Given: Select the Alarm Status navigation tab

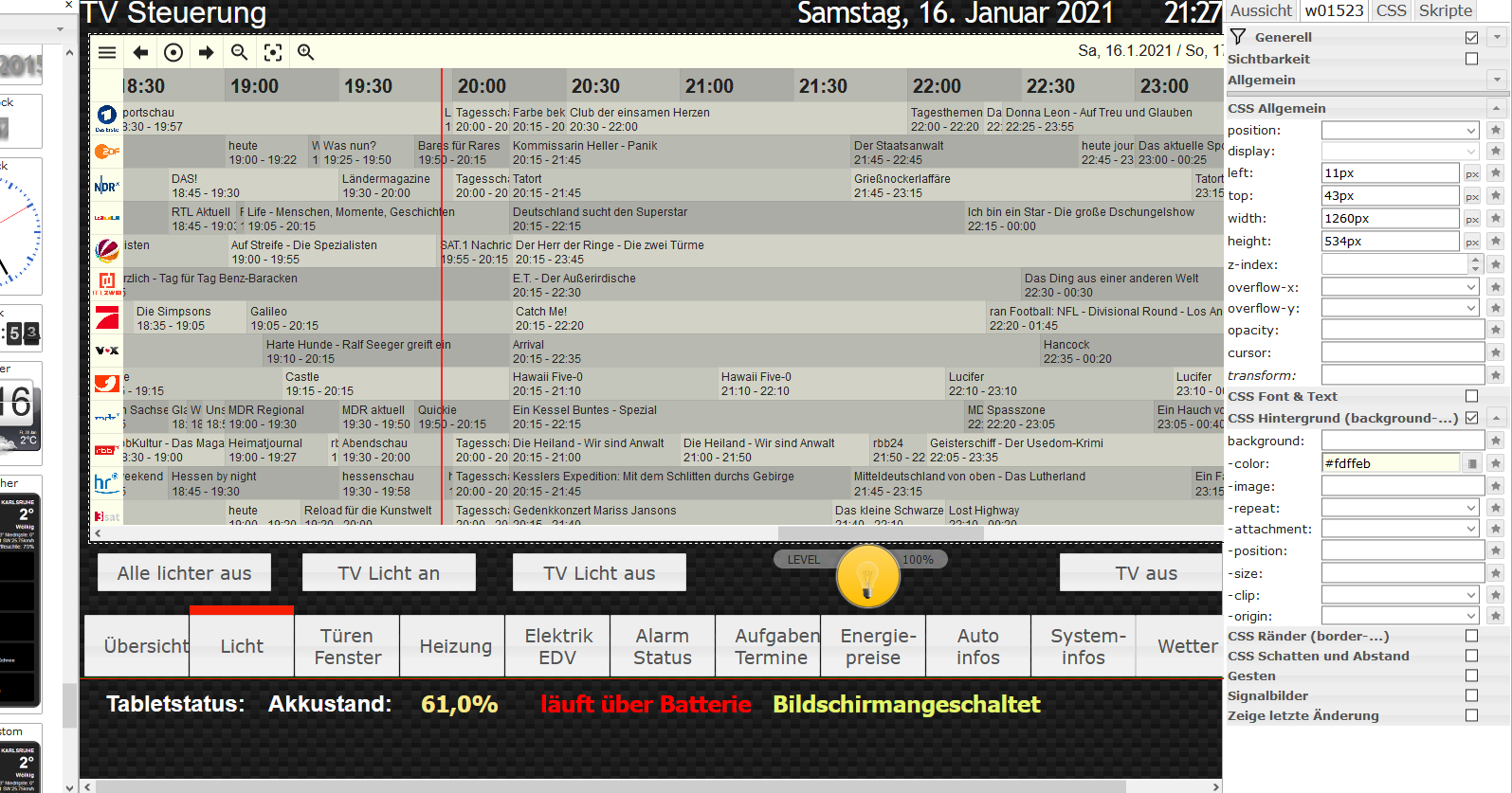Looking at the screenshot, I should 663,646.
